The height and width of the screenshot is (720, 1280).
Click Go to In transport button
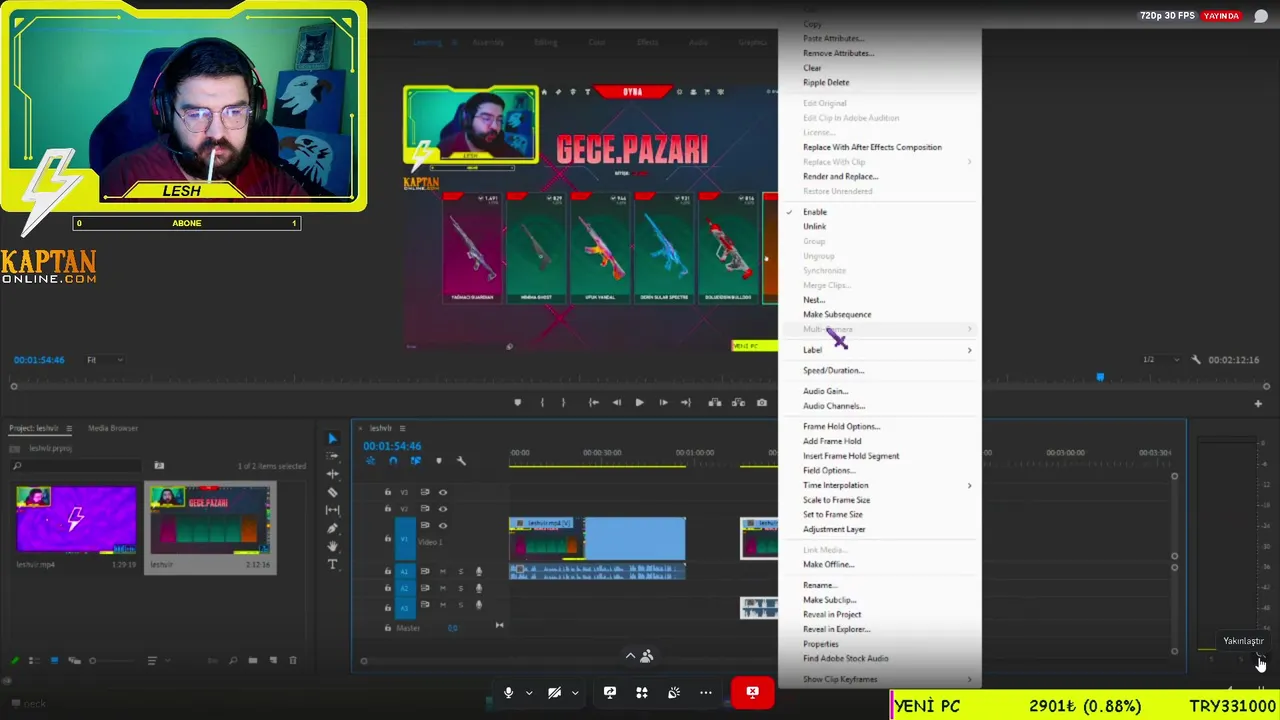point(594,403)
